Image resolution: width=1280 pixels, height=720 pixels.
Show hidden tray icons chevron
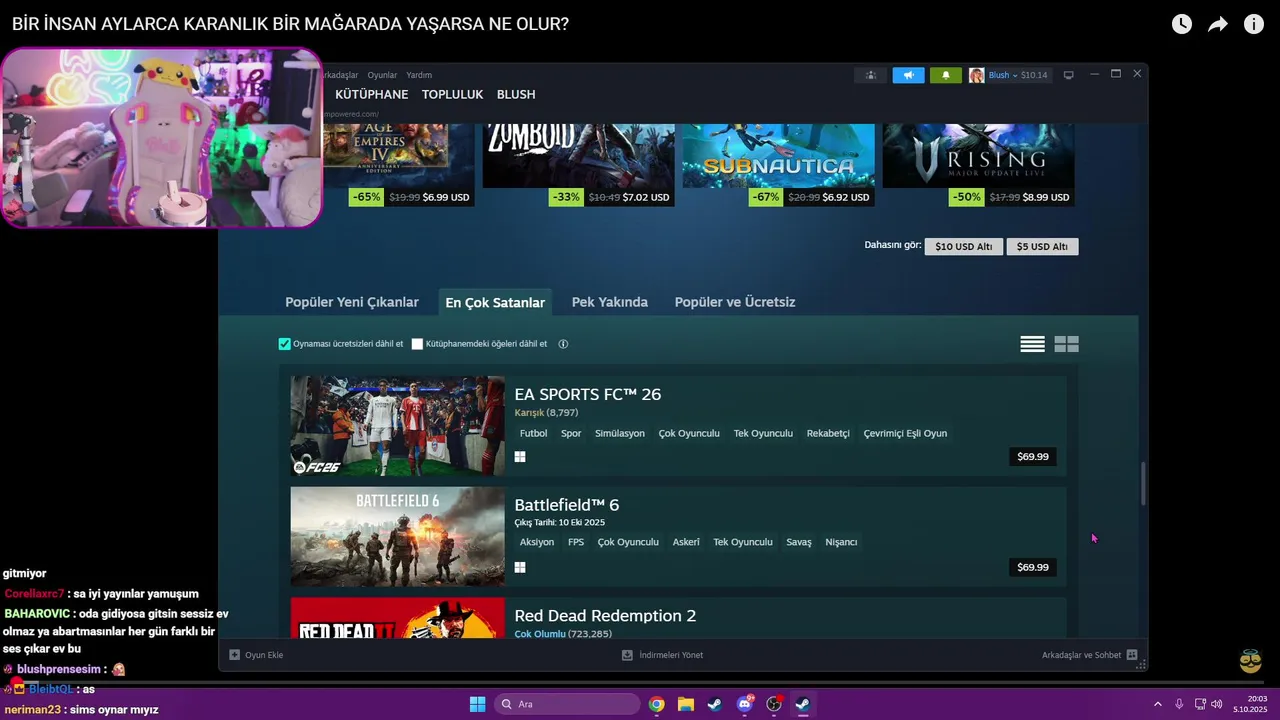(1158, 704)
